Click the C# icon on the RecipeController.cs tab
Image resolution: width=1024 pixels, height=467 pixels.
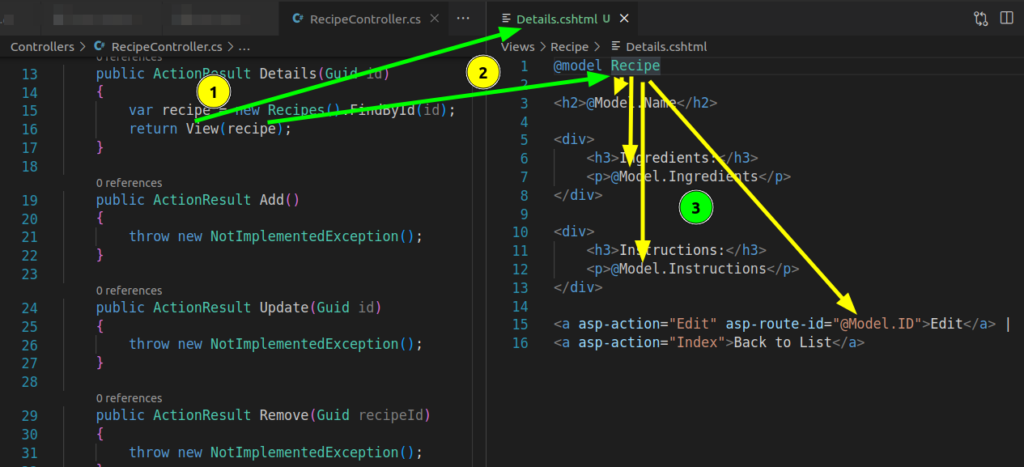[297, 19]
